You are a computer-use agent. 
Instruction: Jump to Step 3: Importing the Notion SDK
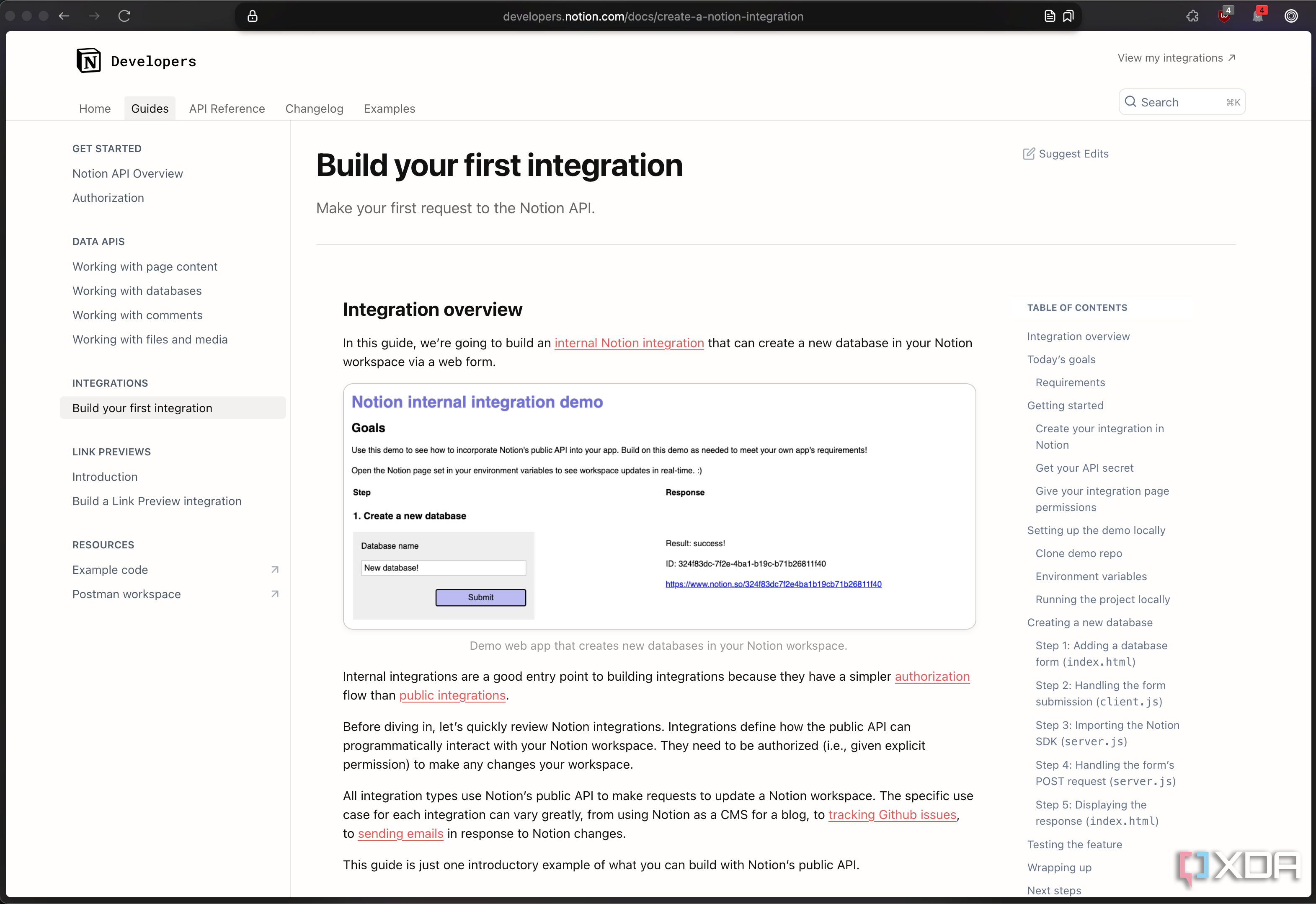point(1107,733)
